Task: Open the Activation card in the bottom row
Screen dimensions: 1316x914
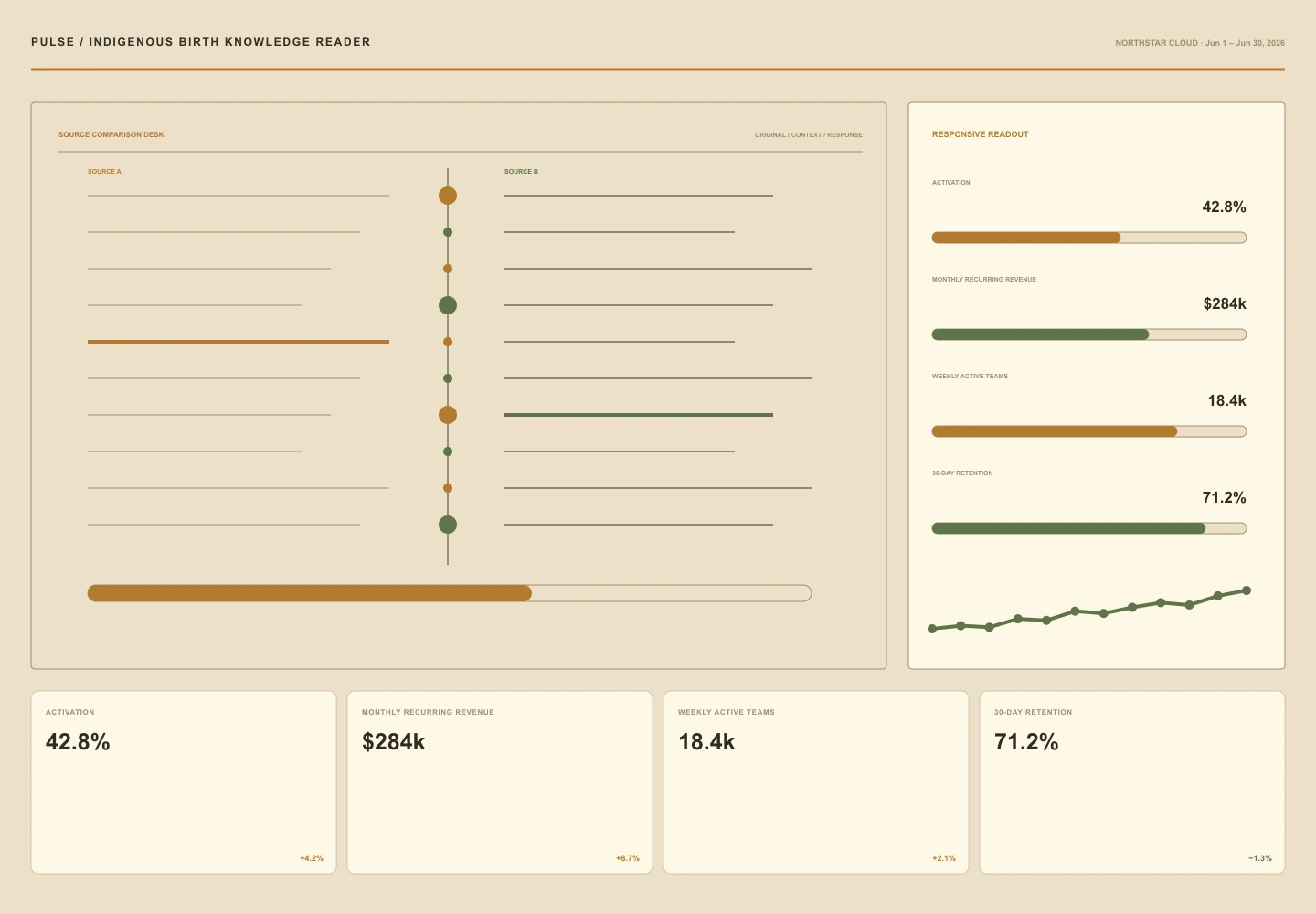Action: coord(184,782)
